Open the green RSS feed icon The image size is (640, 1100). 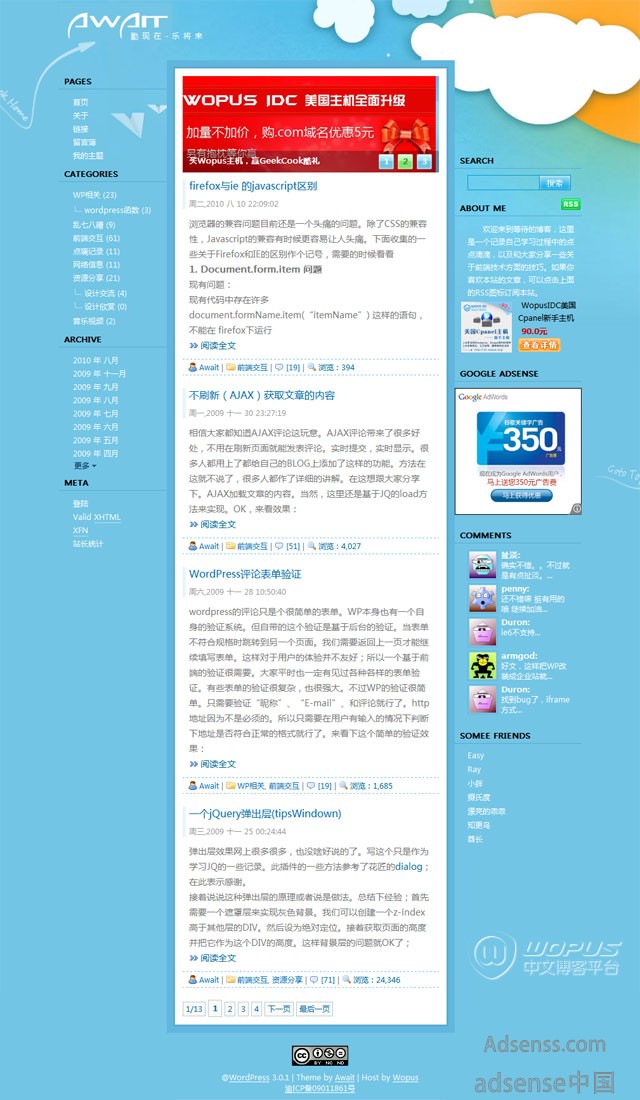coord(571,204)
